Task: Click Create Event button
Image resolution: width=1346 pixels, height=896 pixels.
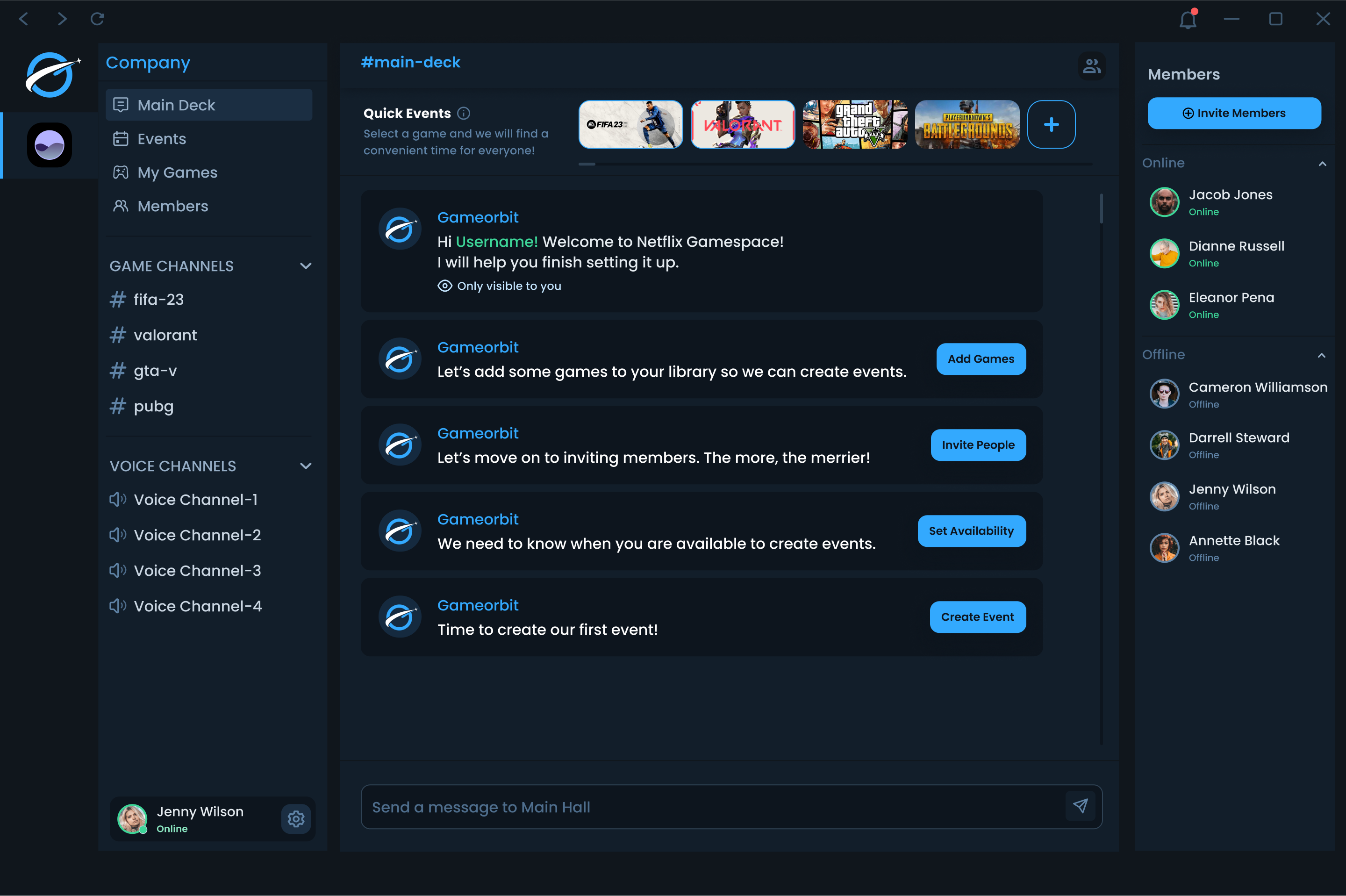Action: [x=978, y=617]
